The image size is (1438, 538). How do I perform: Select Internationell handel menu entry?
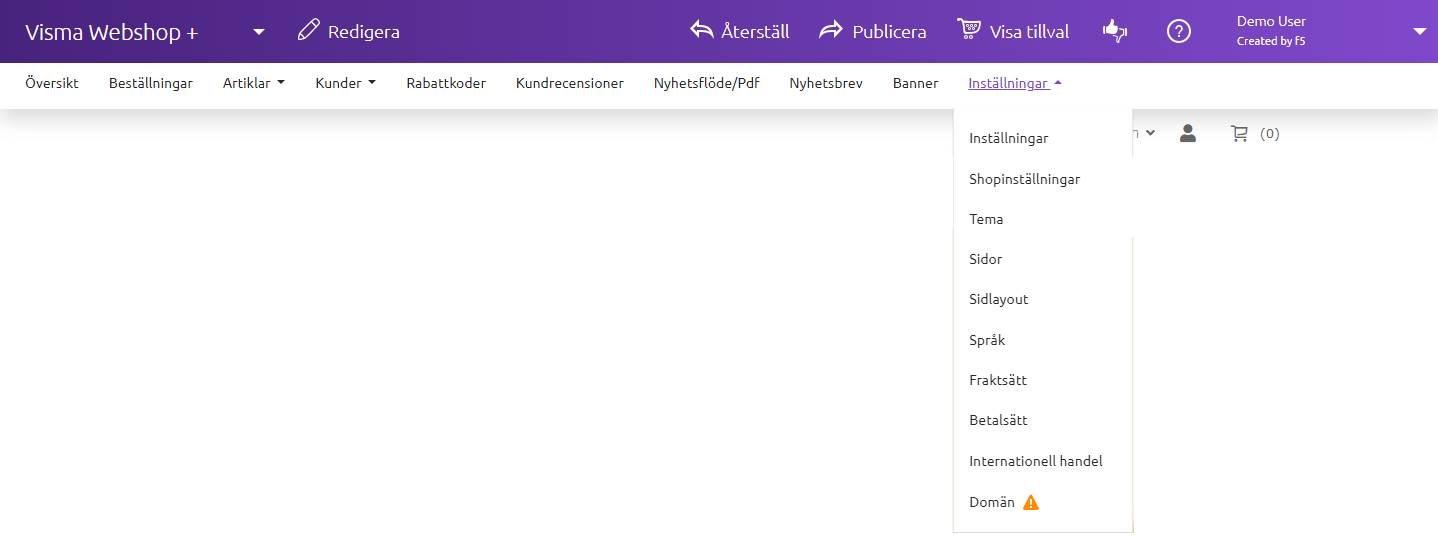(x=1035, y=461)
